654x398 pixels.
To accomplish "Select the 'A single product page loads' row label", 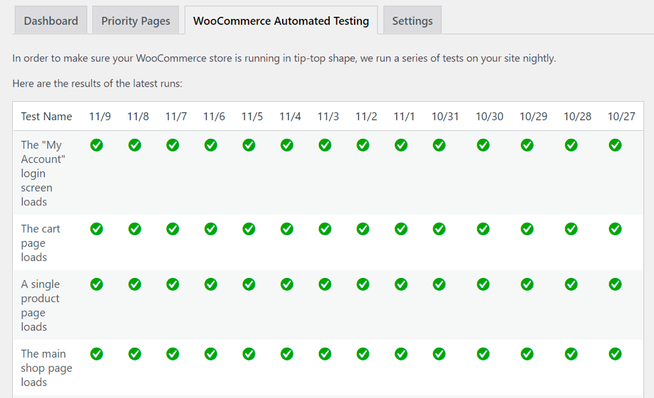I will tap(40, 305).
